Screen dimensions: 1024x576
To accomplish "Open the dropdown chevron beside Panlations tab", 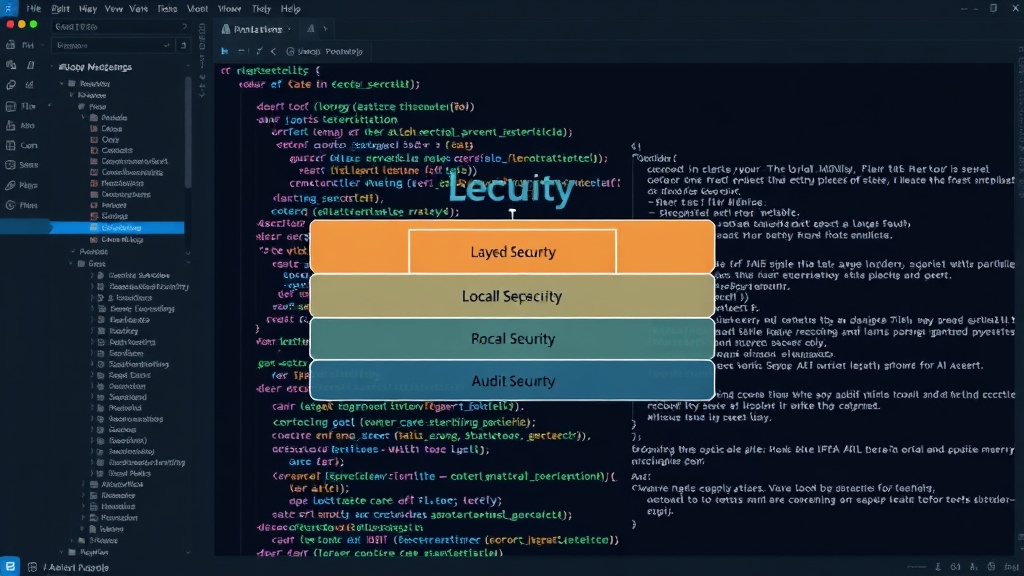I will [289, 29].
